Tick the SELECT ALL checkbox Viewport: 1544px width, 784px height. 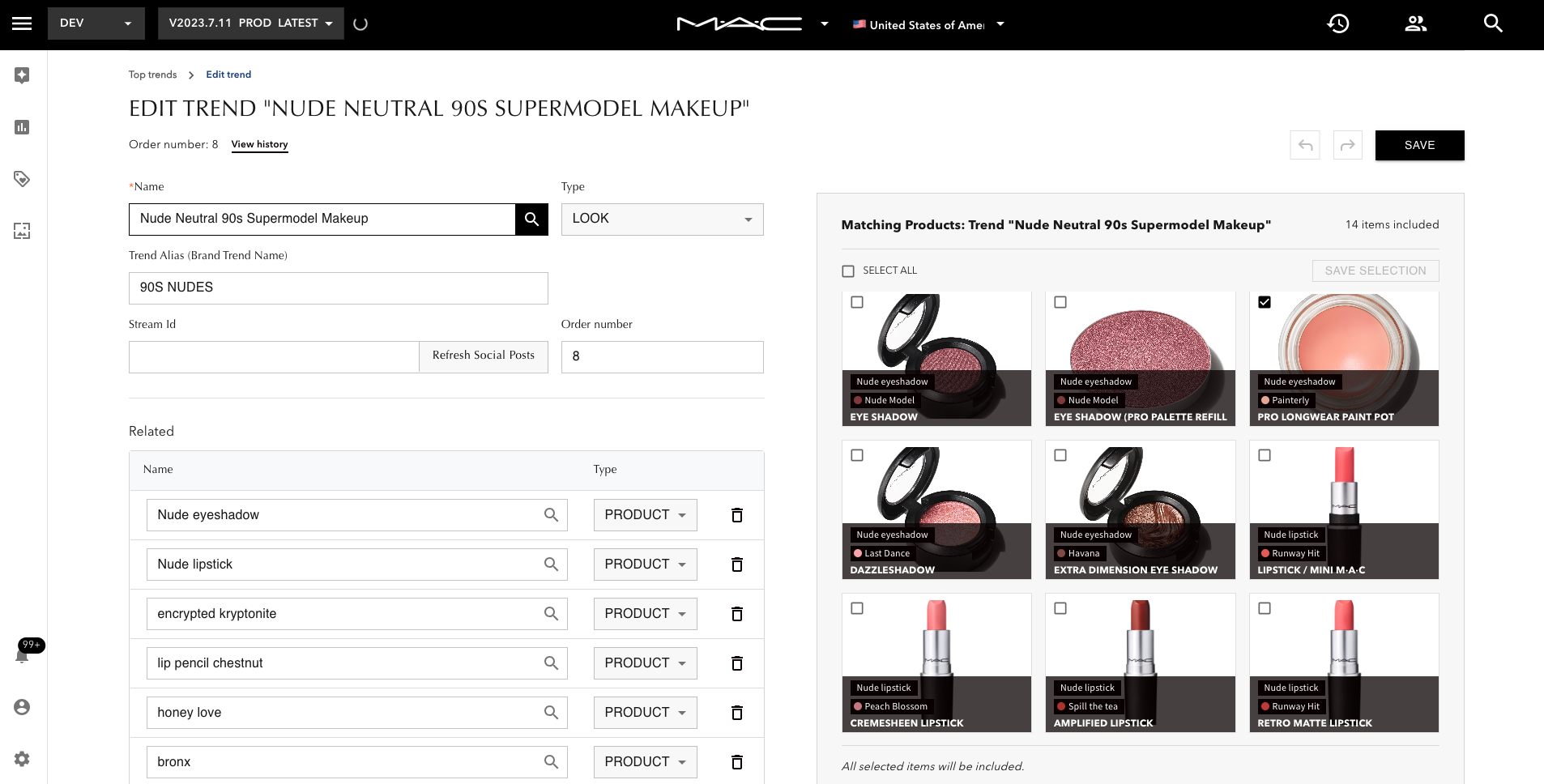(x=848, y=271)
